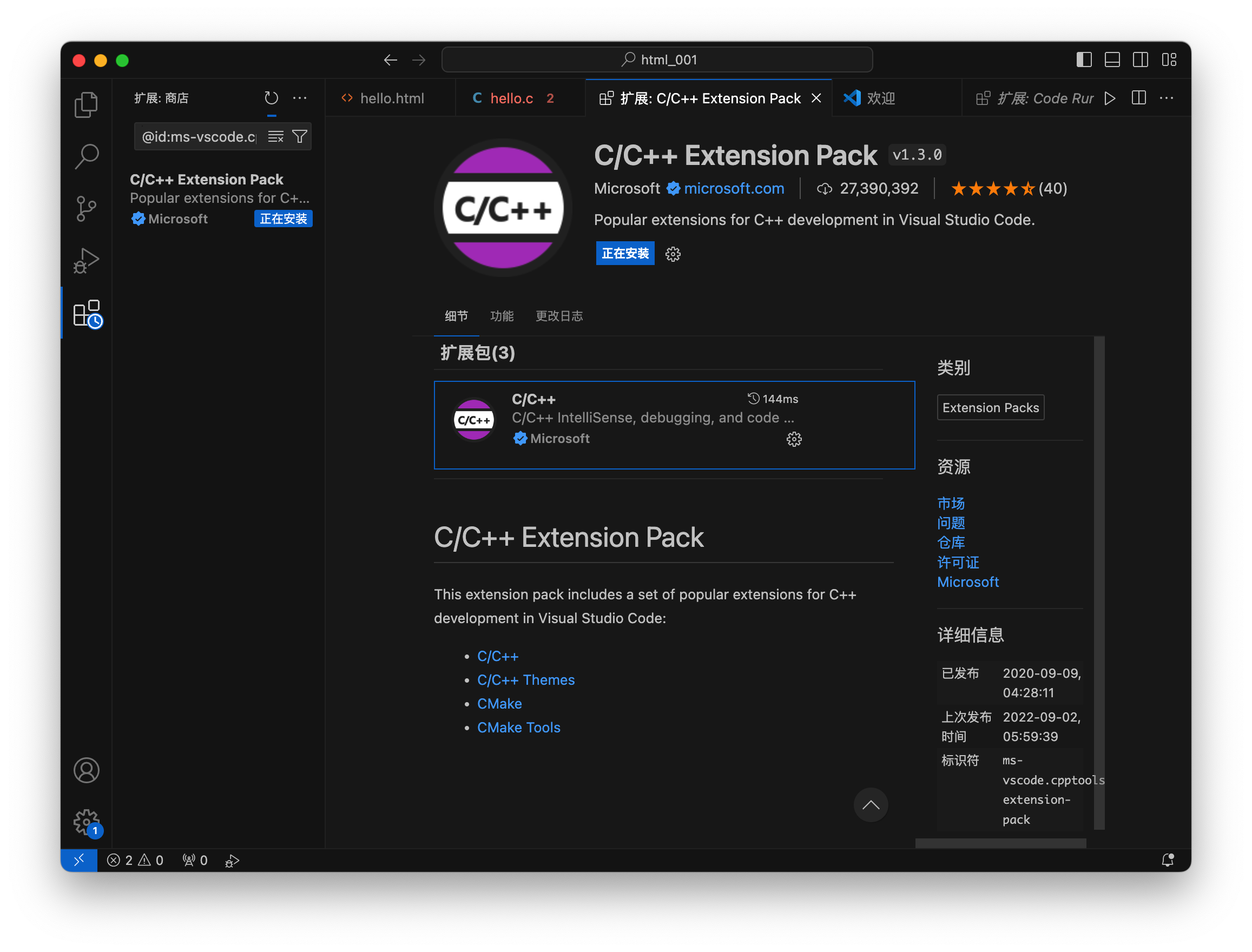1252x952 pixels.
Task: Click the vertical scrollbar in details pane
Action: pos(1098,583)
